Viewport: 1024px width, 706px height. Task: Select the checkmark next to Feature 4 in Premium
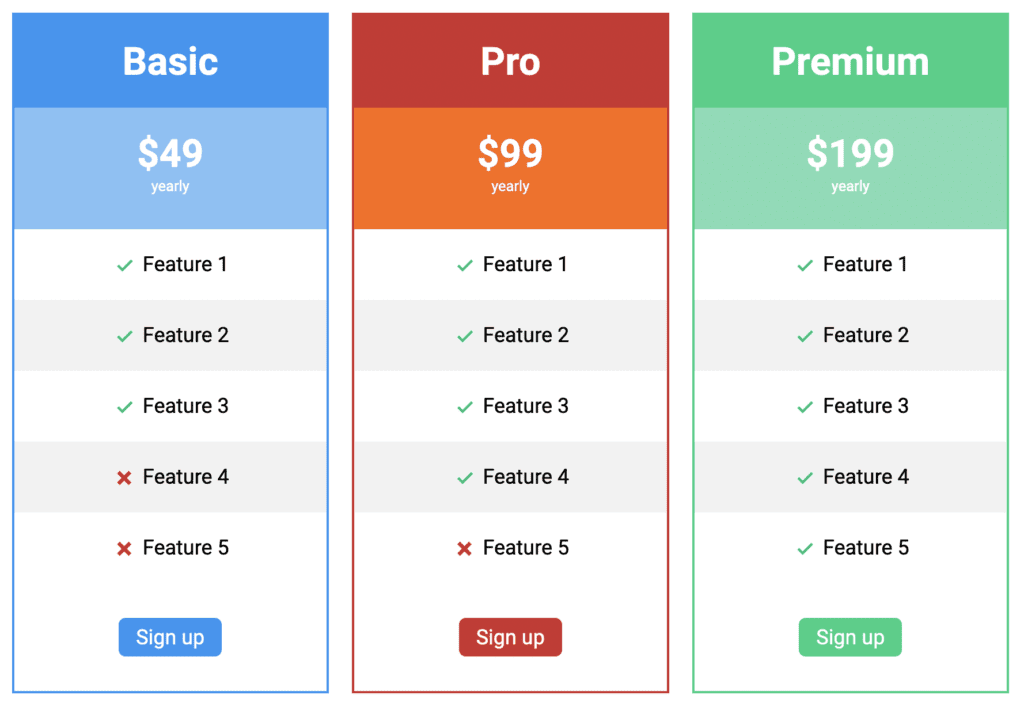pyautogui.click(x=804, y=477)
